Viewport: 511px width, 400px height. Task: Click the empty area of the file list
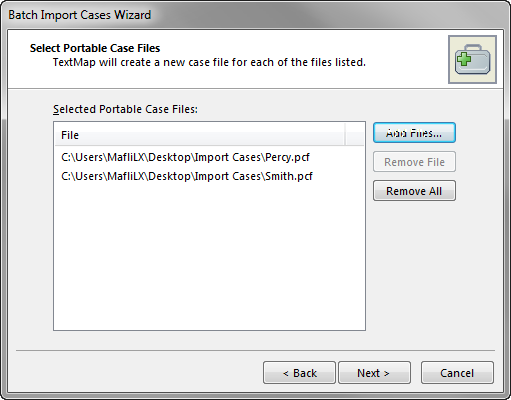[209, 257]
